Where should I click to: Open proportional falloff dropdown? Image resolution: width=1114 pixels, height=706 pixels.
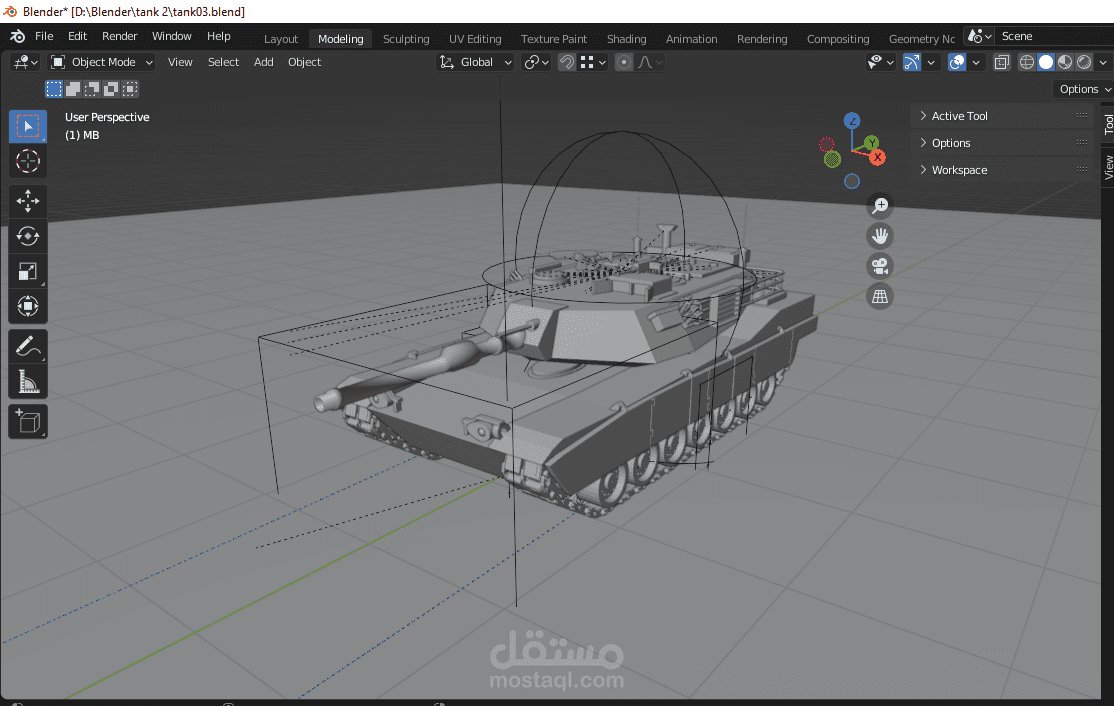[x=650, y=63]
